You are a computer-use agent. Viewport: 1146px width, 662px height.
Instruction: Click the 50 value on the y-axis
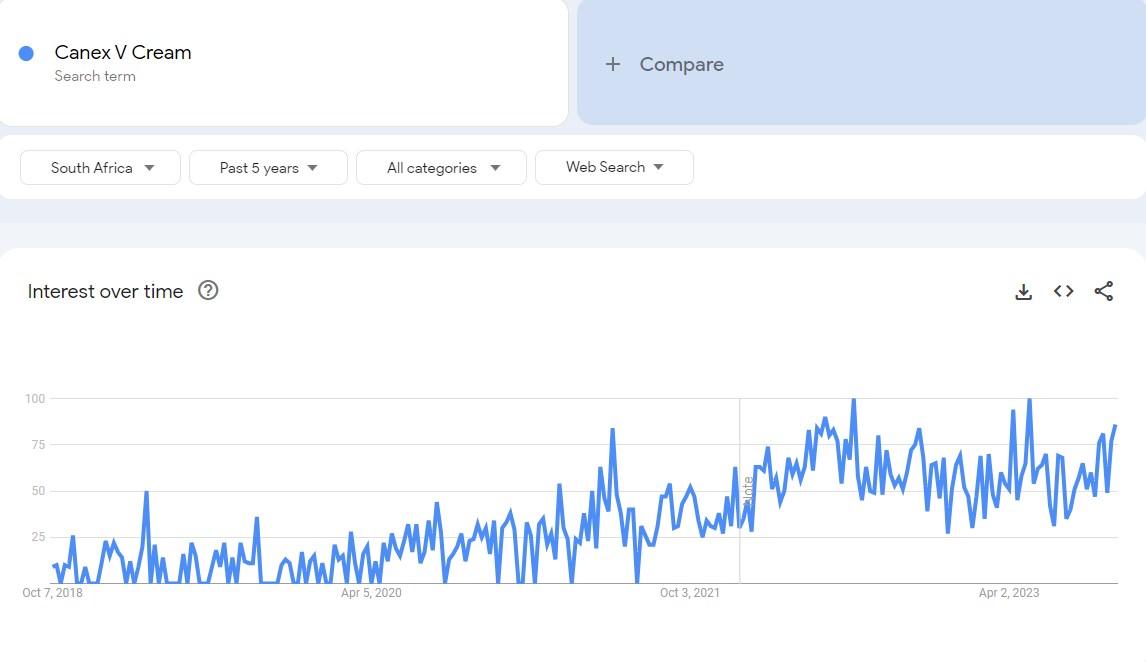point(38,491)
